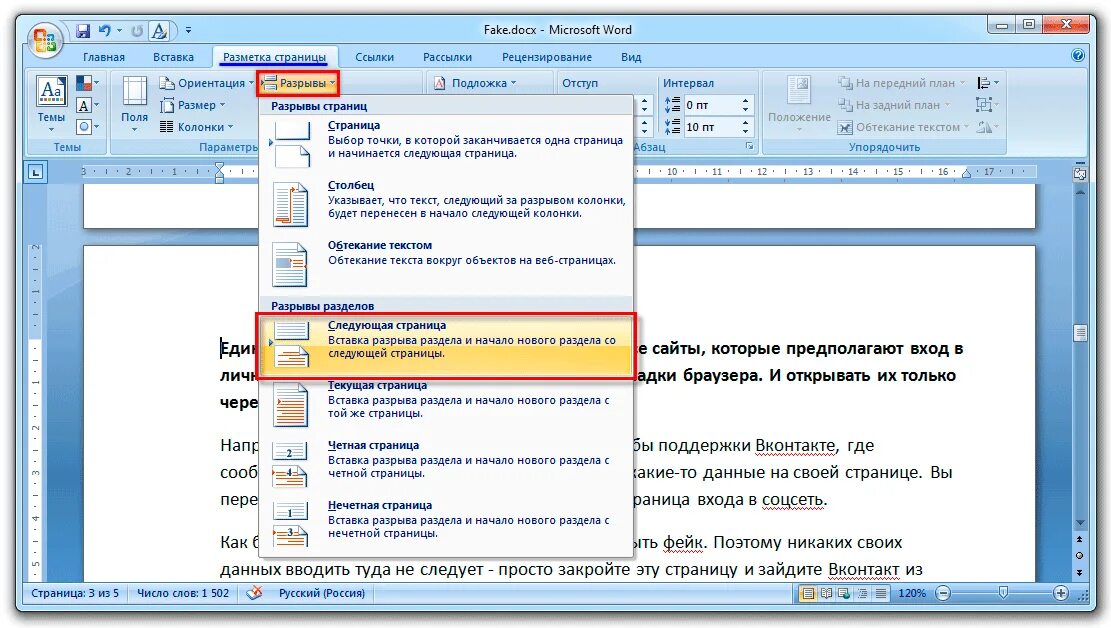Click the quick styles icon in quick access toolbar
Viewport: 1111px width, 628px height.
coord(160,30)
